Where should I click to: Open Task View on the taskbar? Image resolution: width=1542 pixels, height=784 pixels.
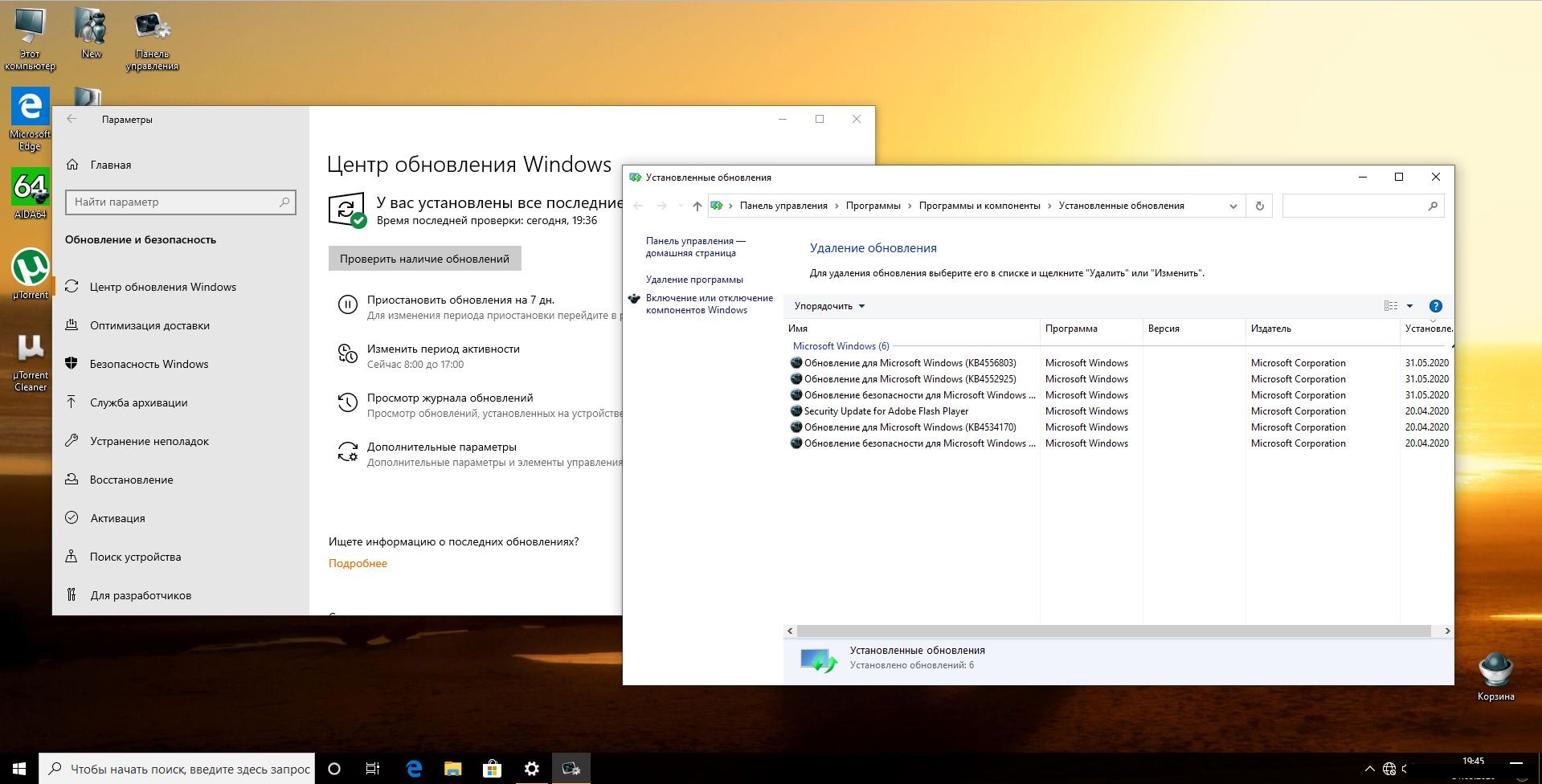pos(373,769)
